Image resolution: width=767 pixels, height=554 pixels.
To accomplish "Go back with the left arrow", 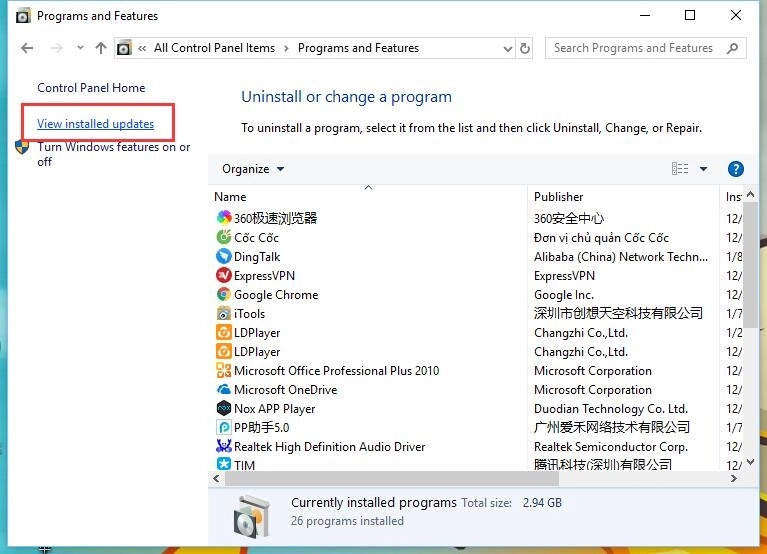I will pos(27,48).
